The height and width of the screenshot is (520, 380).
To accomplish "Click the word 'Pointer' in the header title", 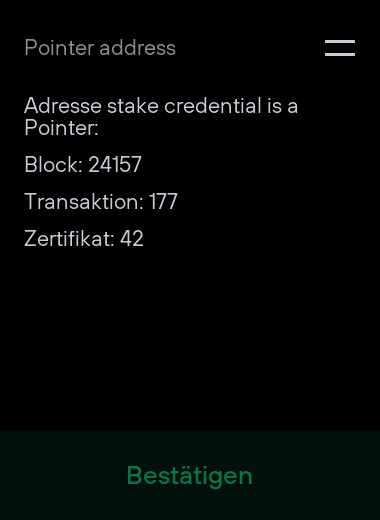I will coord(59,48).
